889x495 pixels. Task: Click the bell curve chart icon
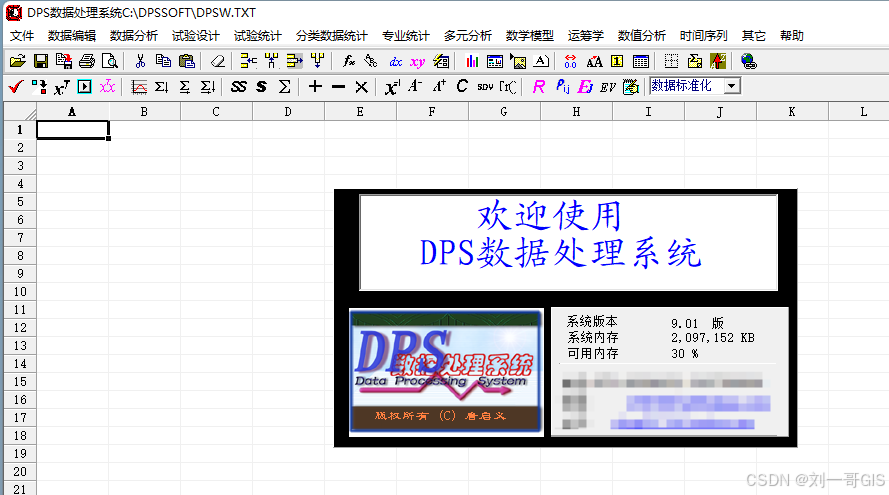click(138, 87)
